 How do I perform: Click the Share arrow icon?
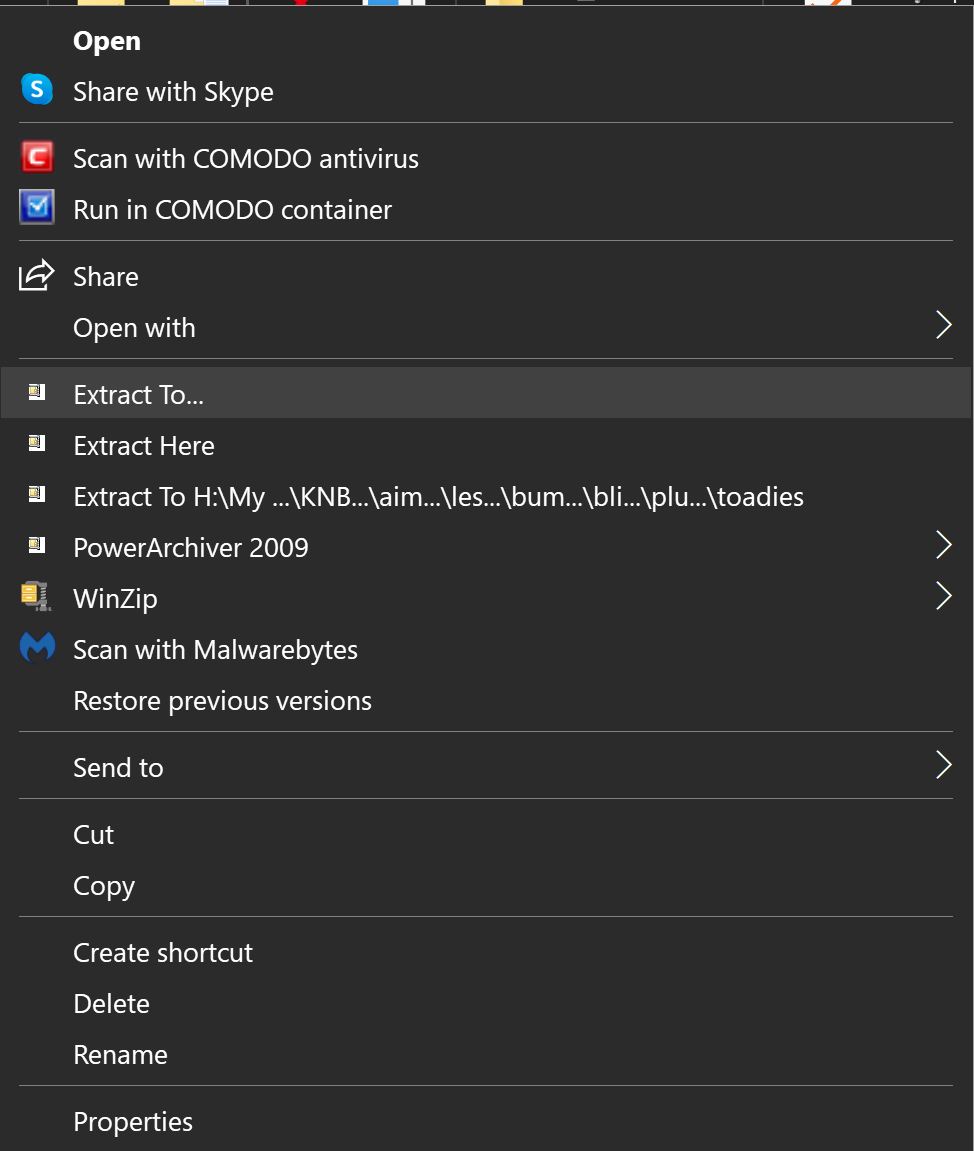coord(37,276)
